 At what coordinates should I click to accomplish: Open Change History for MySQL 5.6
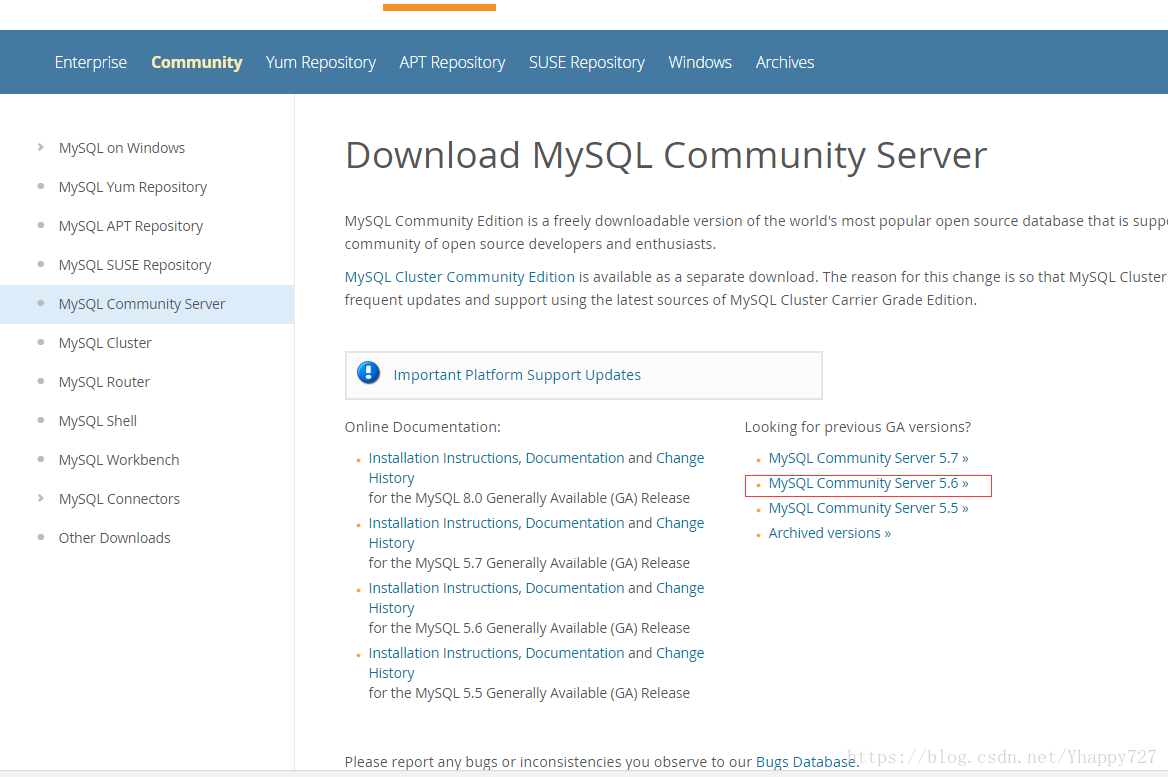click(x=679, y=588)
